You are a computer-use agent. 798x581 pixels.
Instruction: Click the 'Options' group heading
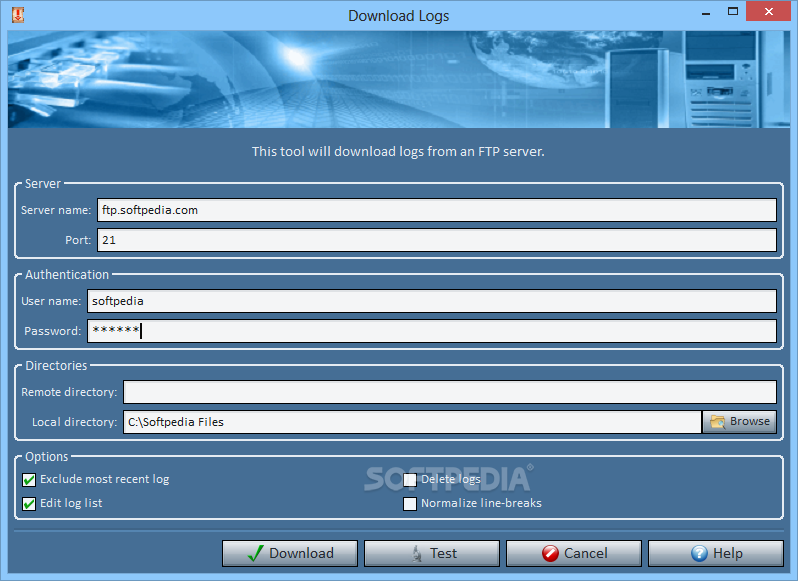tap(47, 457)
